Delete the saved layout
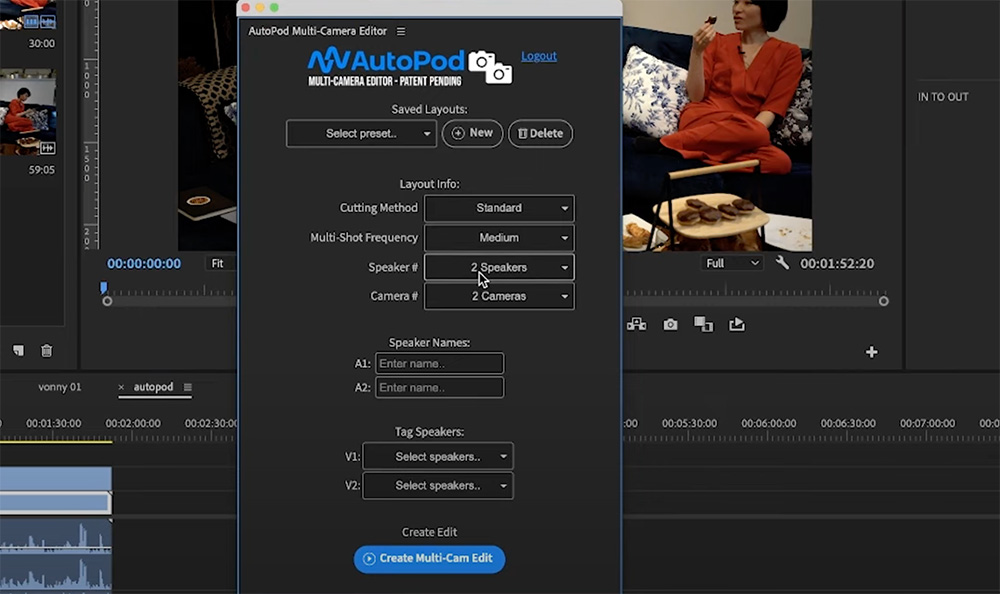The height and width of the screenshot is (594, 1000). pos(540,133)
